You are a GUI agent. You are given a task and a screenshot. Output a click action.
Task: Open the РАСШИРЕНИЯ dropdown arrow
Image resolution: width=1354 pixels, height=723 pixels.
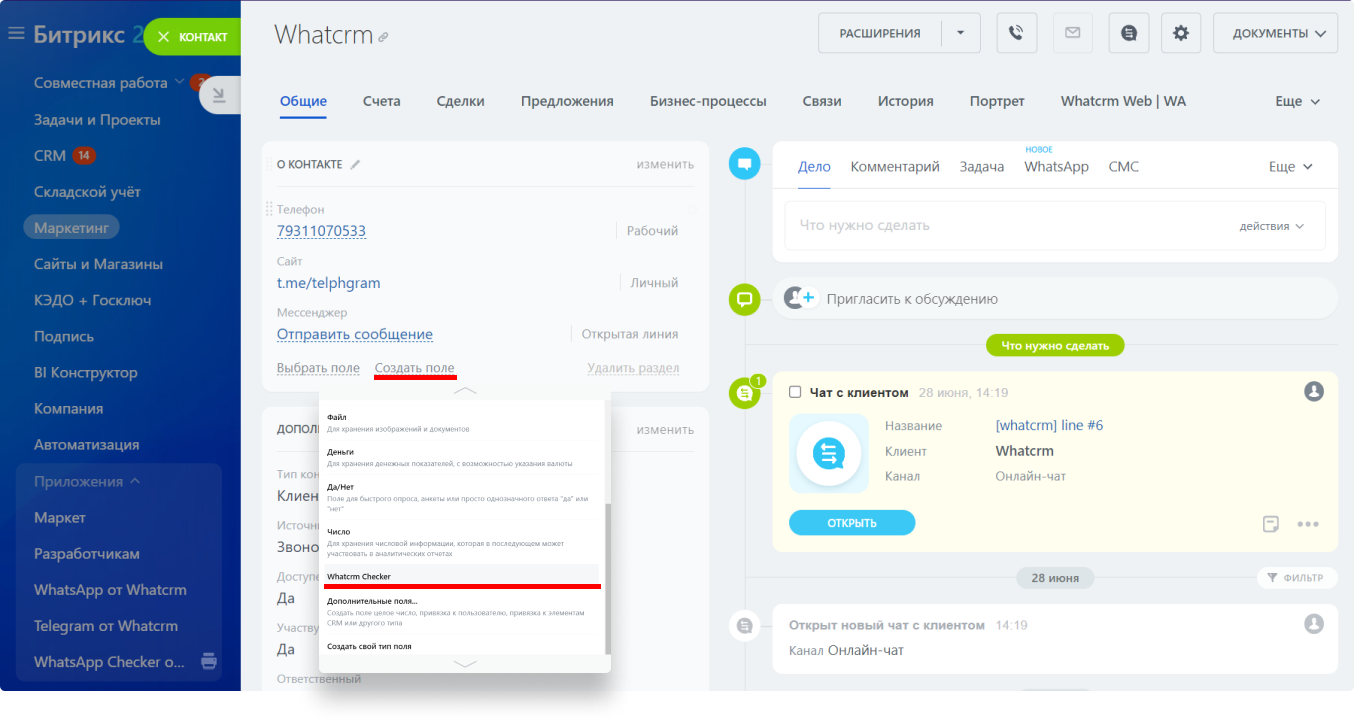pos(961,33)
